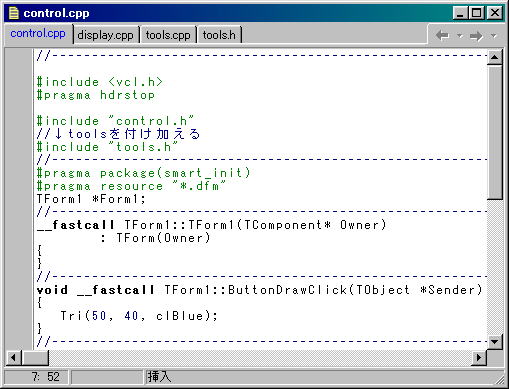Viewport: 509px width, 389px height.
Task: Switch to the display.cpp tab
Action: coord(105,35)
